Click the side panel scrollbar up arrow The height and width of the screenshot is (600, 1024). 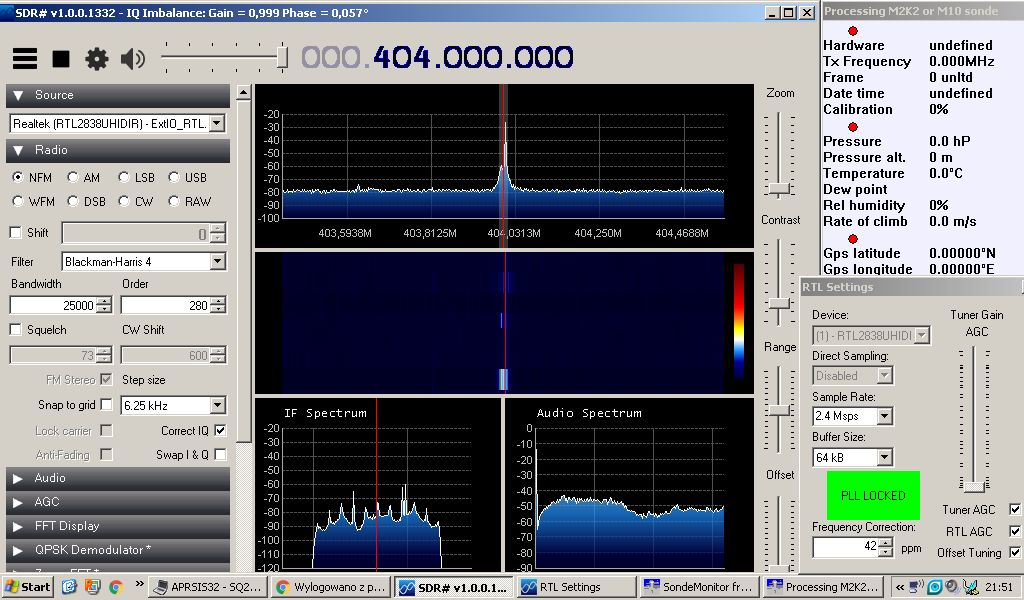click(x=244, y=92)
